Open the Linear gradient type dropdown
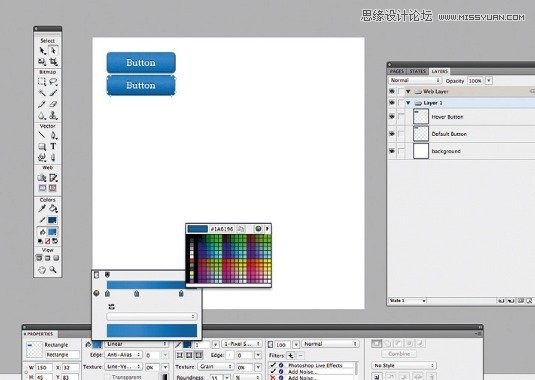Screen dimensions: 535x380 point(136,344)
